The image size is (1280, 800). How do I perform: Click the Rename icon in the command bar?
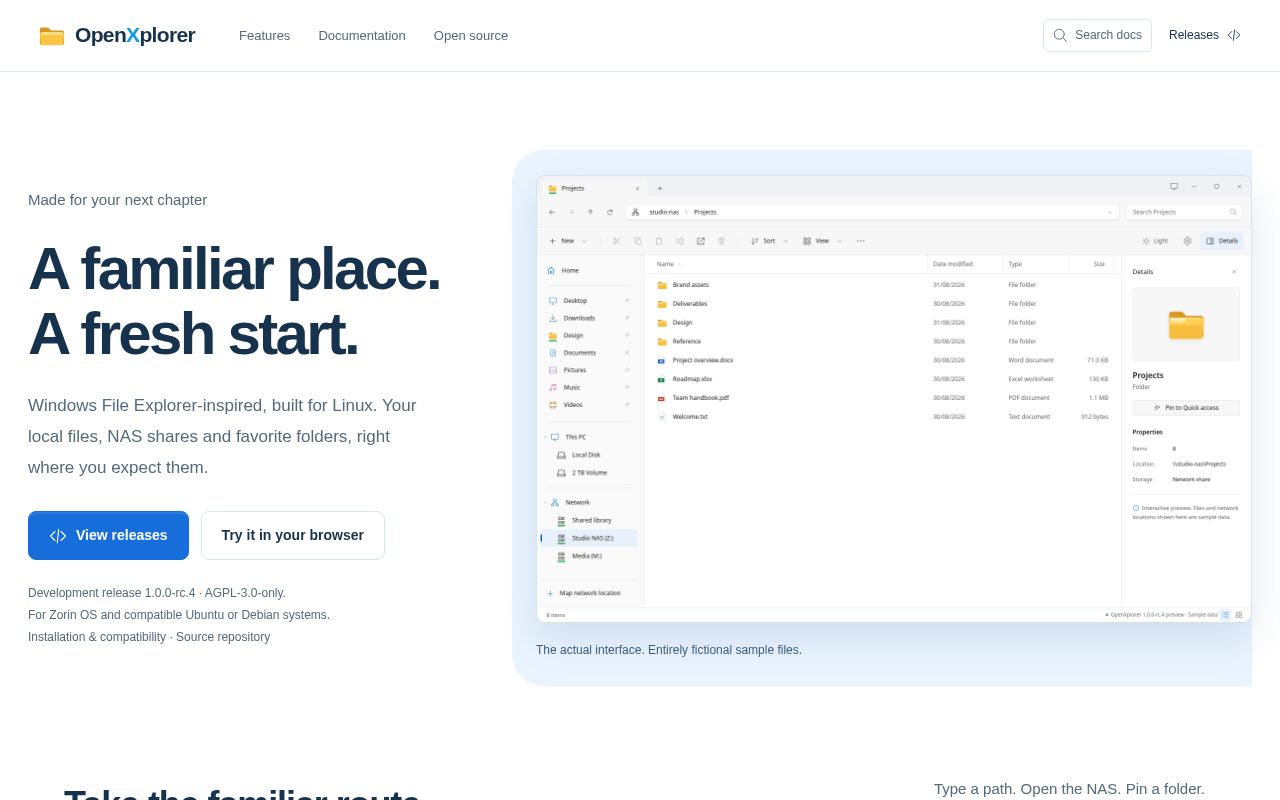point(680,241)
